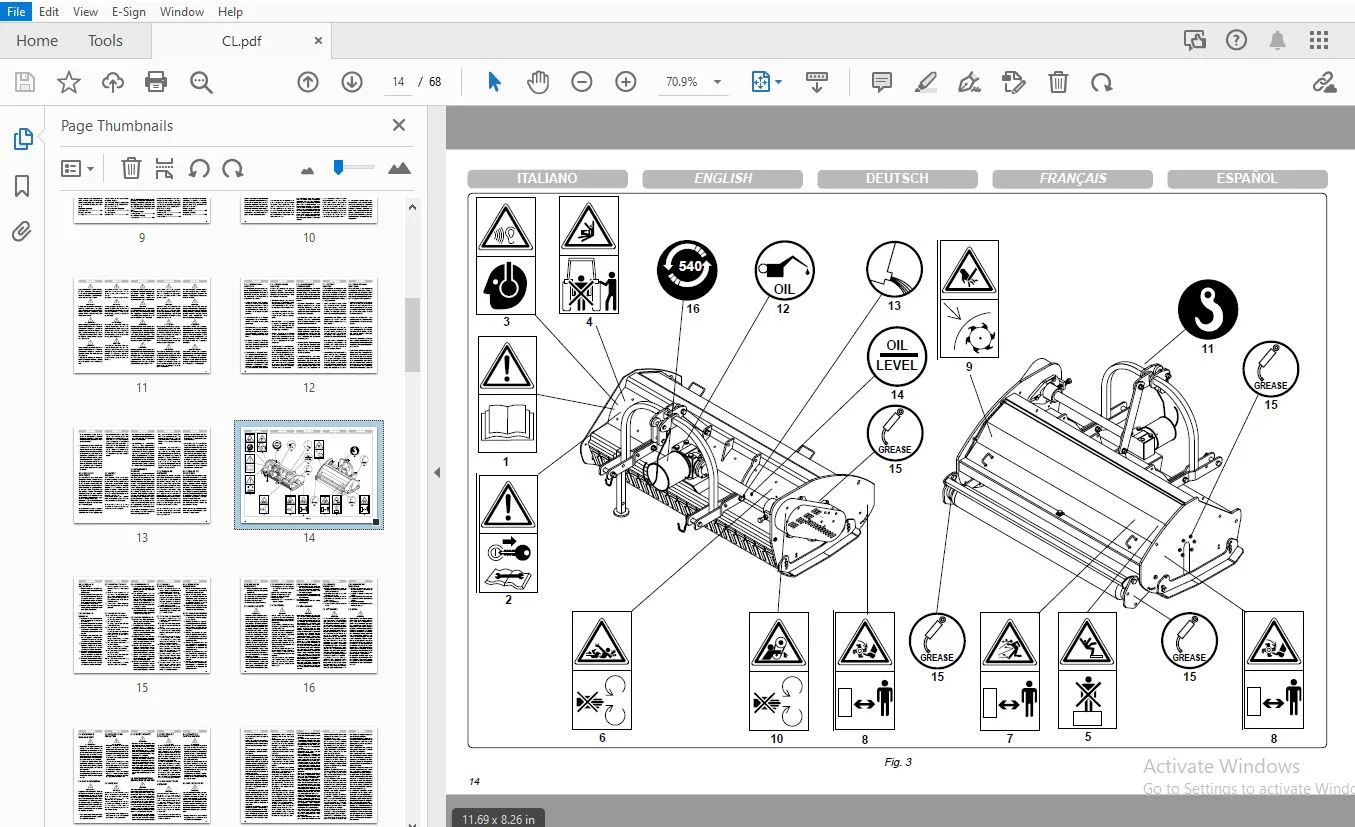Viewport: 1355px width, 827px height.
Task: Open the Help menu
Action: (230, 12)
